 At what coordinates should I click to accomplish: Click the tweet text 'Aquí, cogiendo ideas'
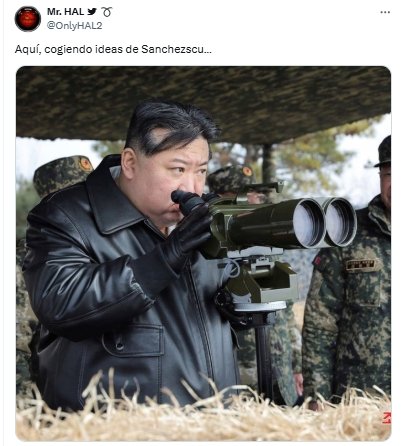[x=69, y=50]
